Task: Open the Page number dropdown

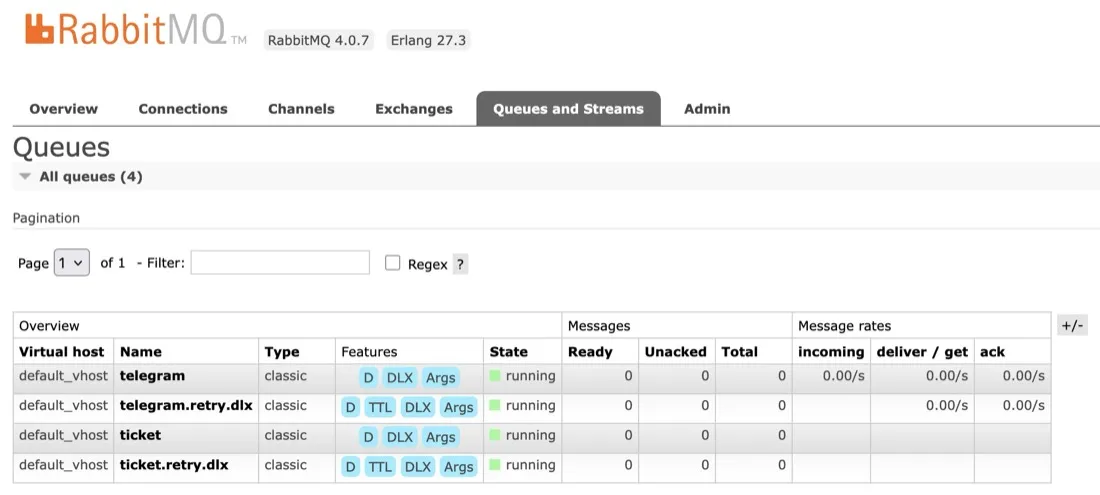Action: pos(72,263)
